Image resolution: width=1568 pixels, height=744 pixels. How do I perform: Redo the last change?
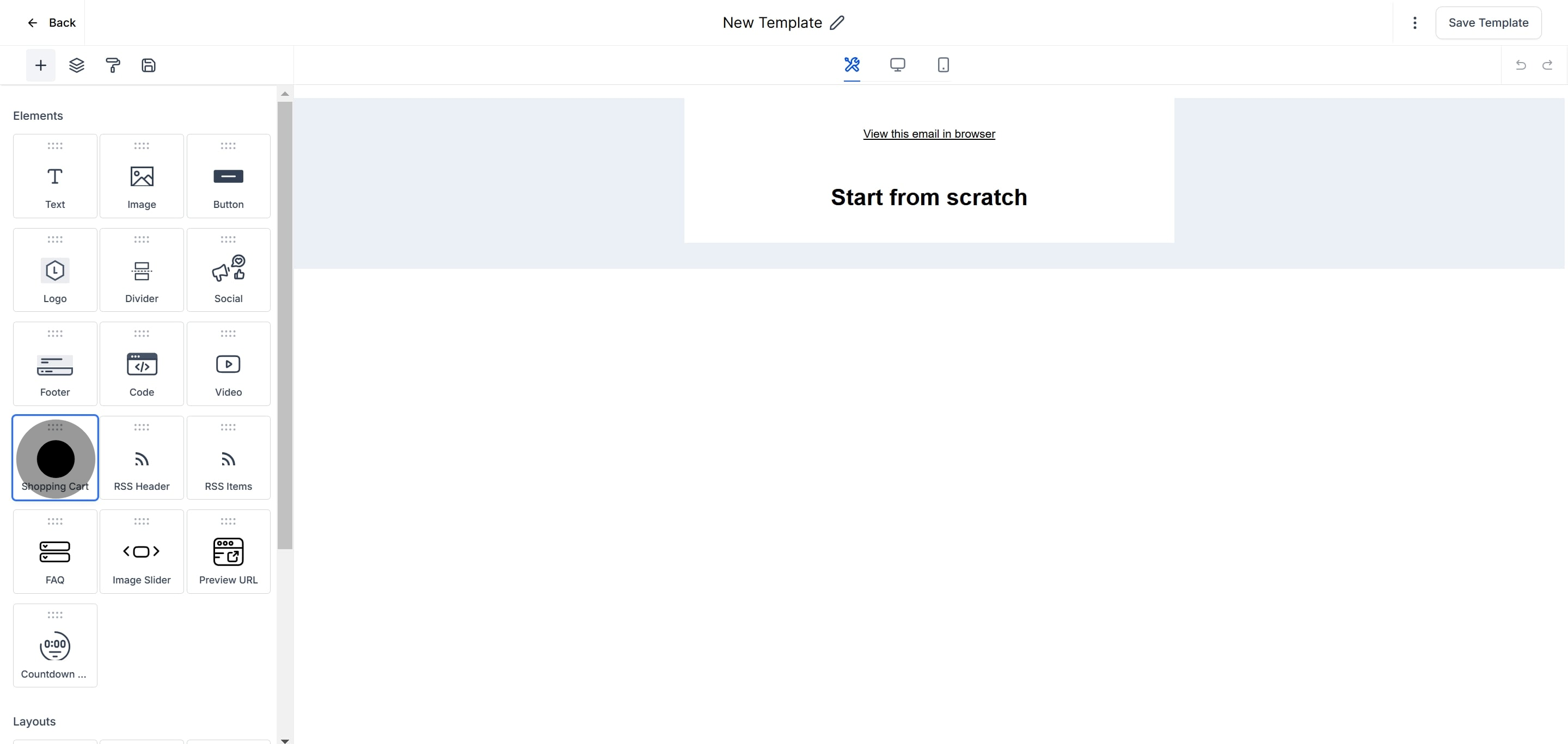tap(1547, 65)
